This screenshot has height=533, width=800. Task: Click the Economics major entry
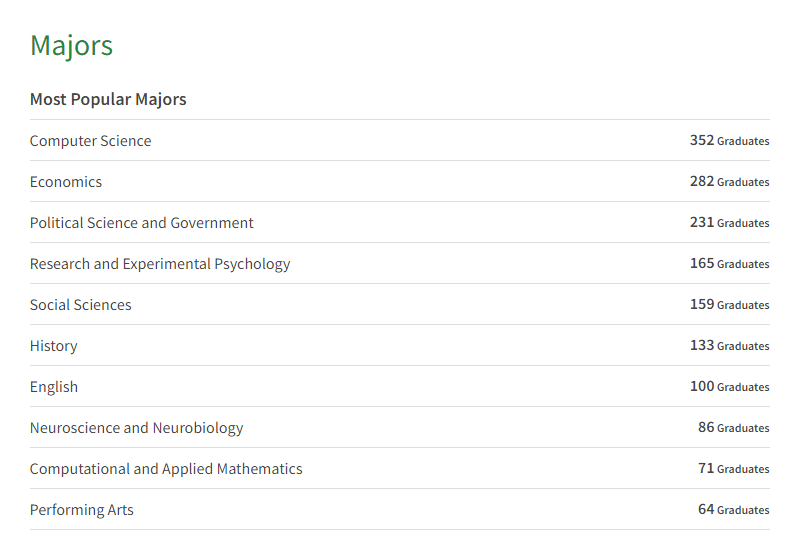pos(66,182)
